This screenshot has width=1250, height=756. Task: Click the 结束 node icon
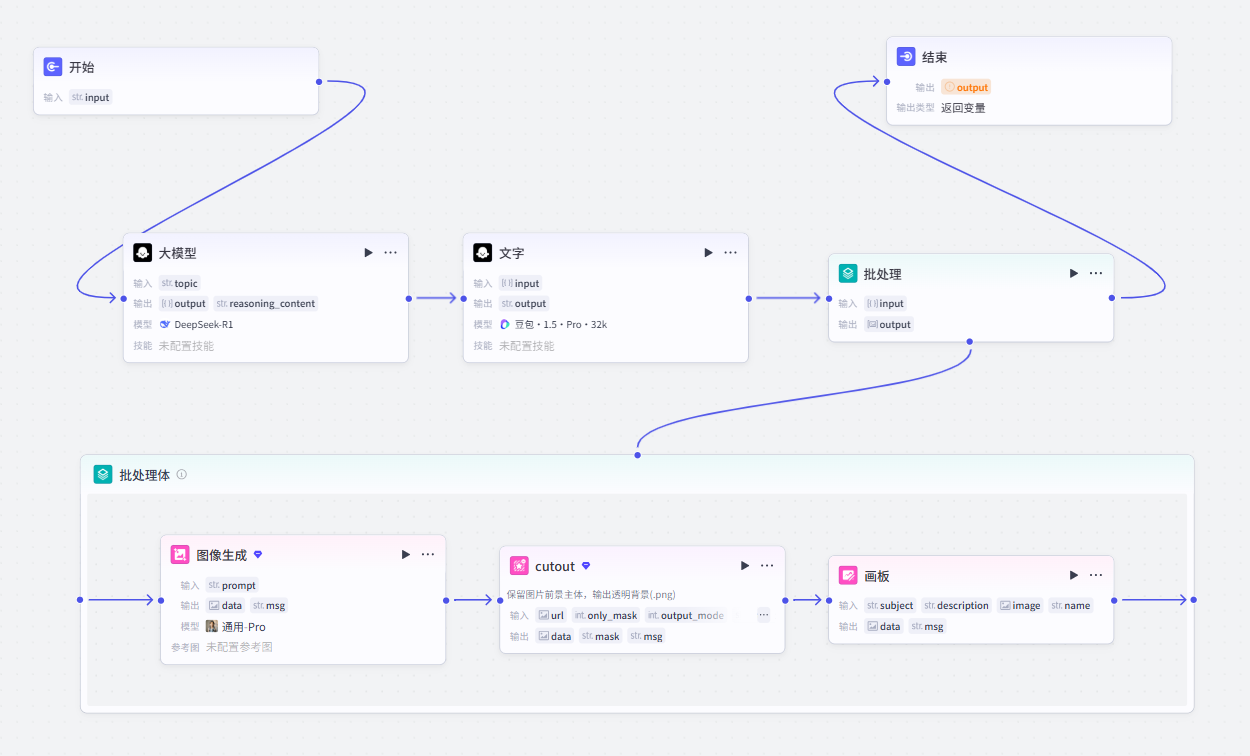[x=906, y=57]
